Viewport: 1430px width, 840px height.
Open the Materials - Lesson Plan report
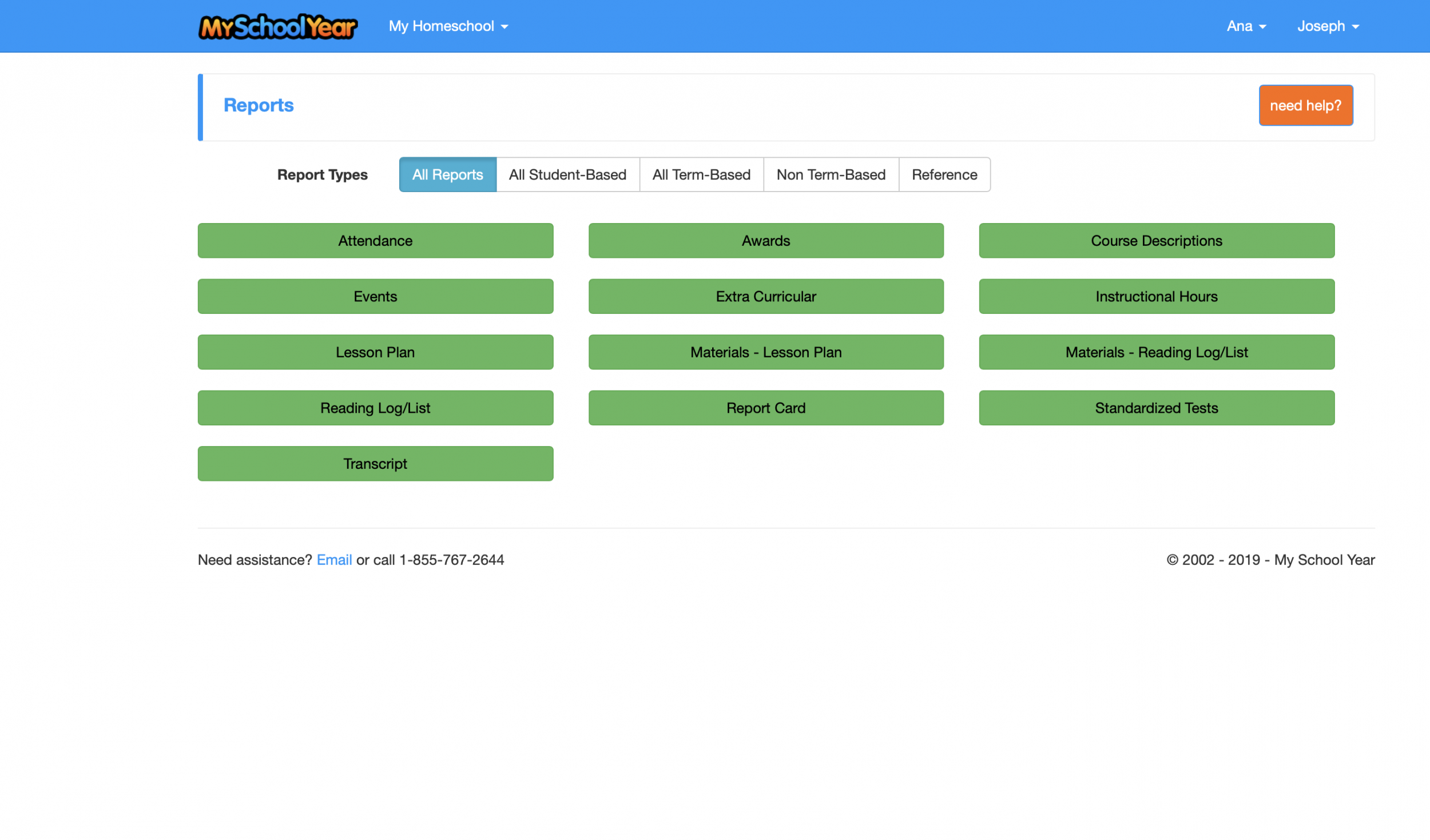pyautogui.click(x=766, y=352)
